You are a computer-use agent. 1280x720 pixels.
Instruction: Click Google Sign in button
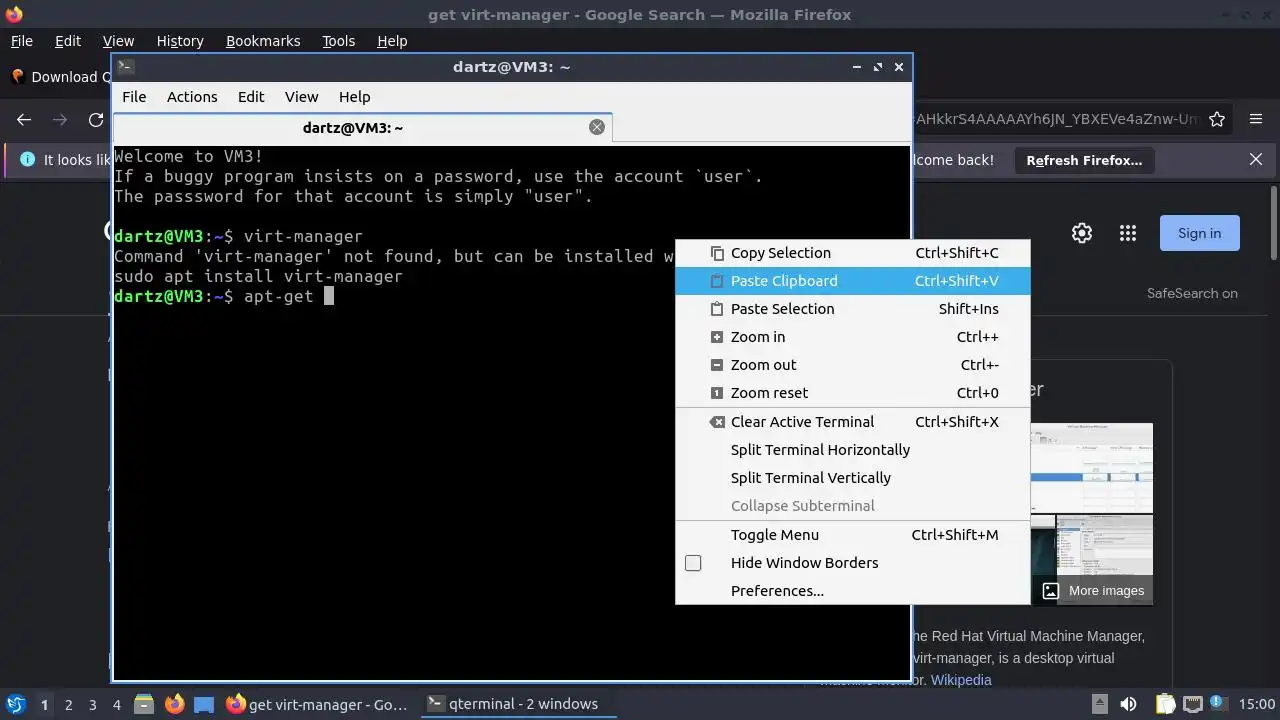coord(1199,233)
